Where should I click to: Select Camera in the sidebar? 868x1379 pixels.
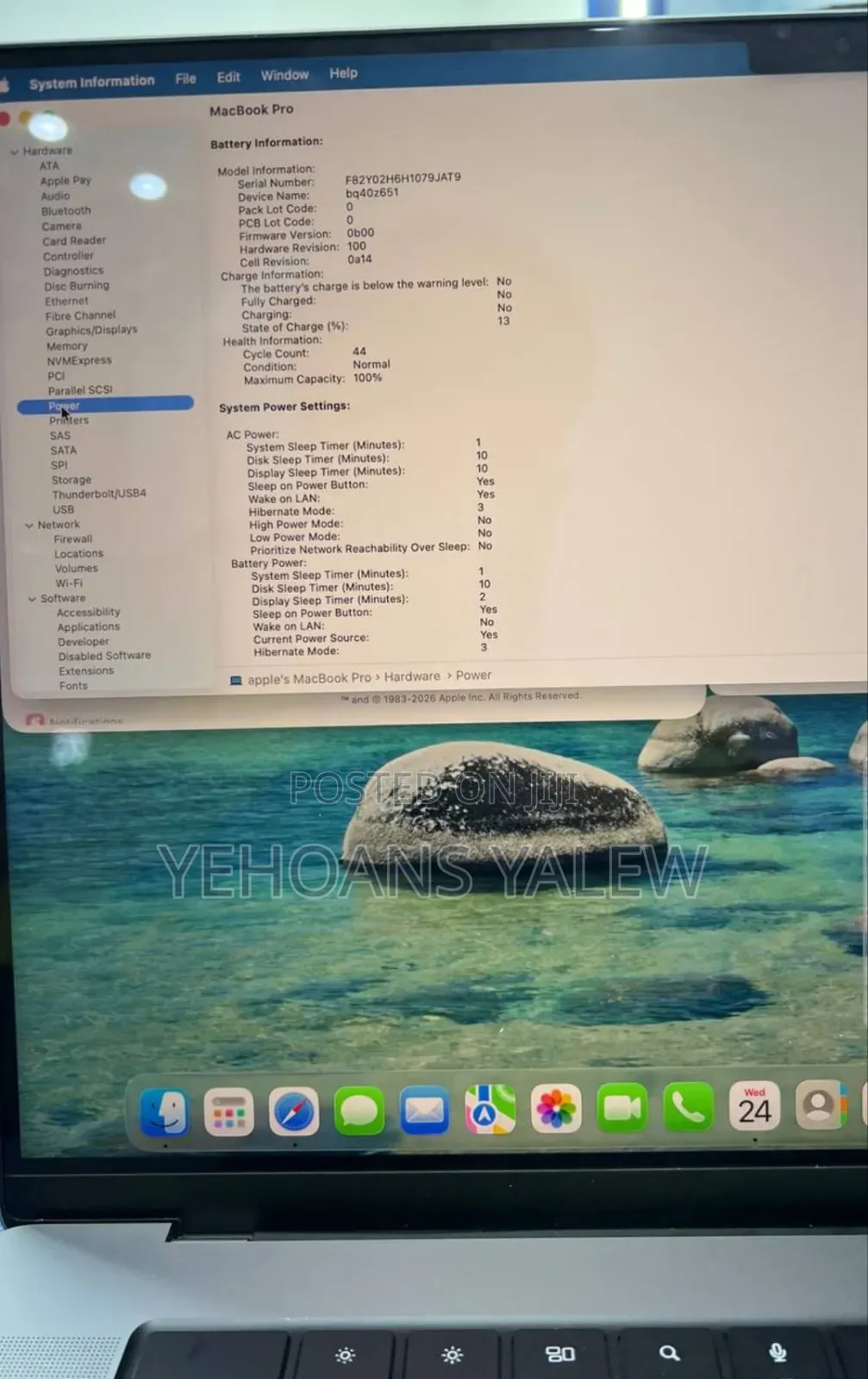(61, 226)
